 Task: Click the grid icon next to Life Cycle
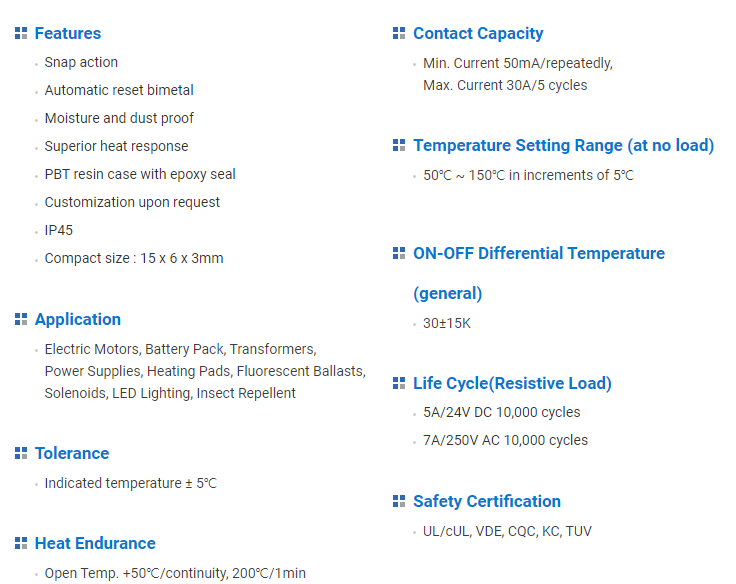click(399, 383)
